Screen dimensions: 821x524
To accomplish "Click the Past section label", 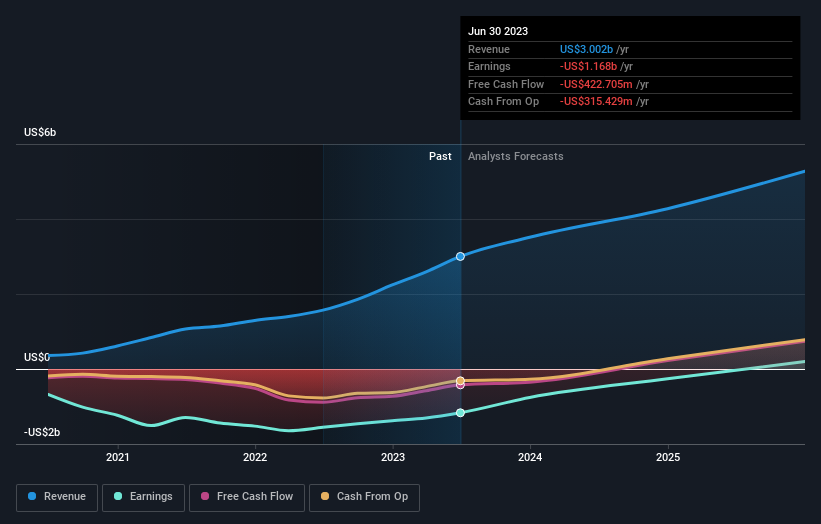I will 440,157.
